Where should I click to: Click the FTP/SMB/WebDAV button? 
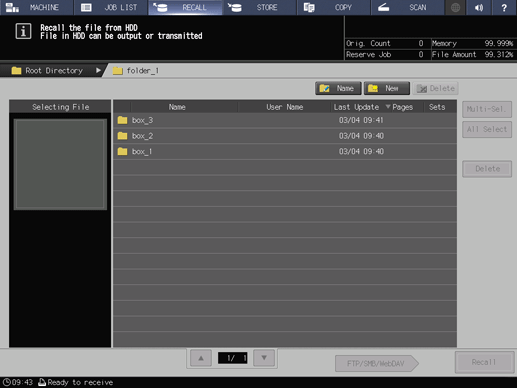point(376,363)
